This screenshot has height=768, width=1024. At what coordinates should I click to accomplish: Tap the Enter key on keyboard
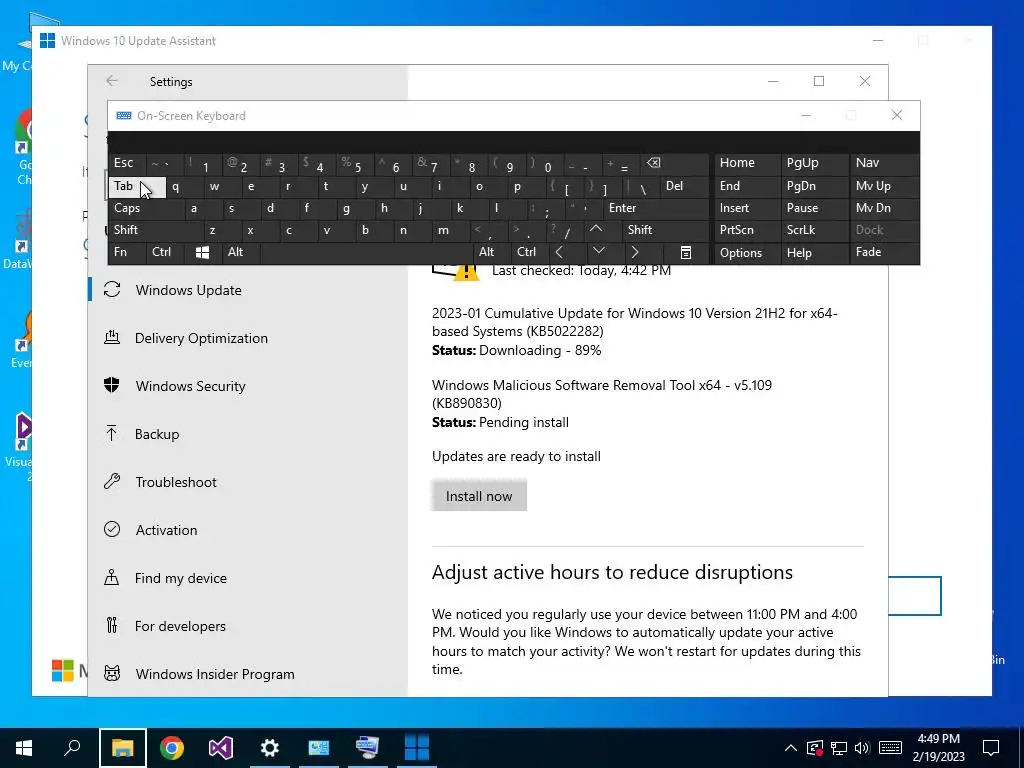[656, 208]
